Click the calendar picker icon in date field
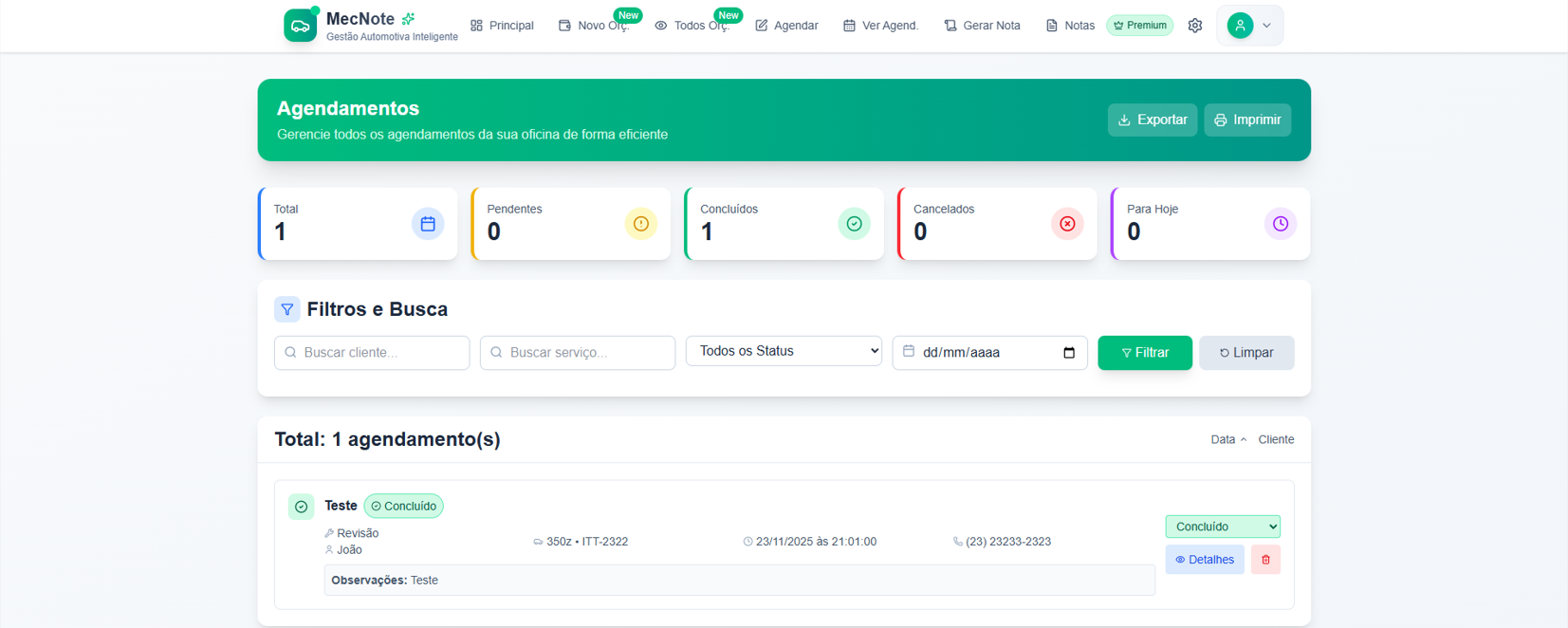 point(1069,353)
